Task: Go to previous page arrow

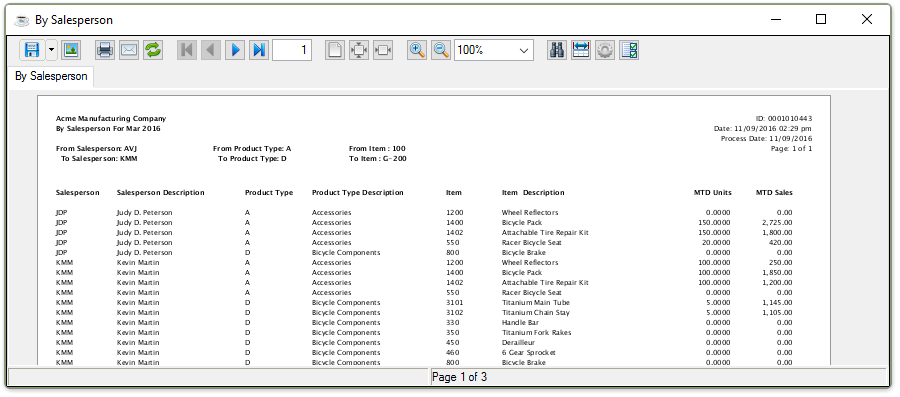Action: [x=211, y=50]
